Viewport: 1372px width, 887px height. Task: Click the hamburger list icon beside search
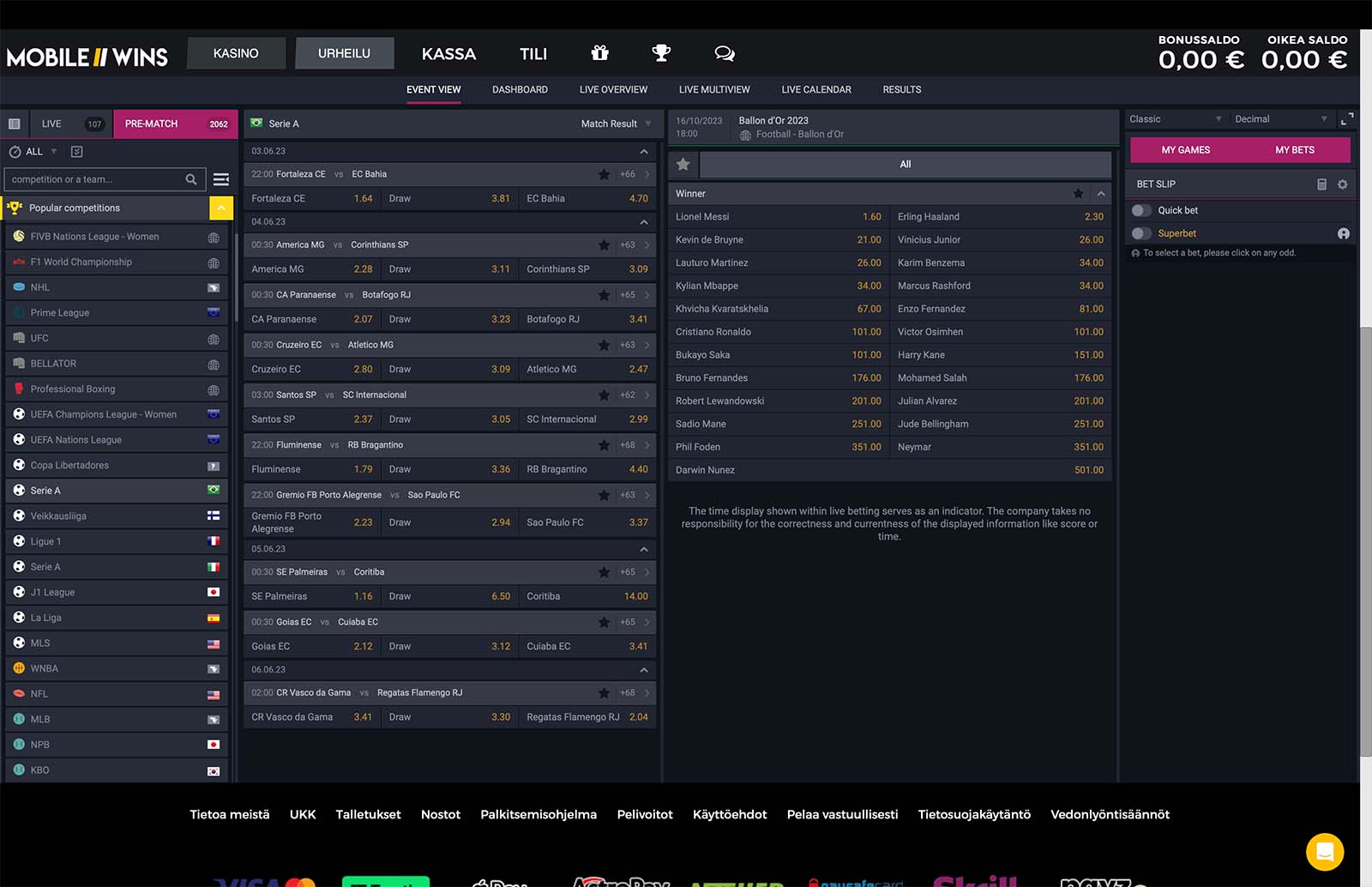pyautogui.click(x=221, y=179)
